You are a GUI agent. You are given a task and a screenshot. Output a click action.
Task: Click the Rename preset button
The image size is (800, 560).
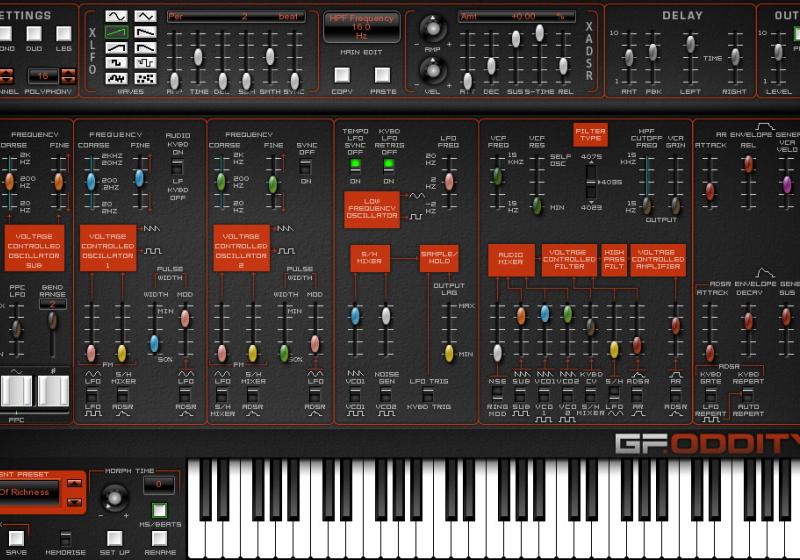[x=161, y=538]
